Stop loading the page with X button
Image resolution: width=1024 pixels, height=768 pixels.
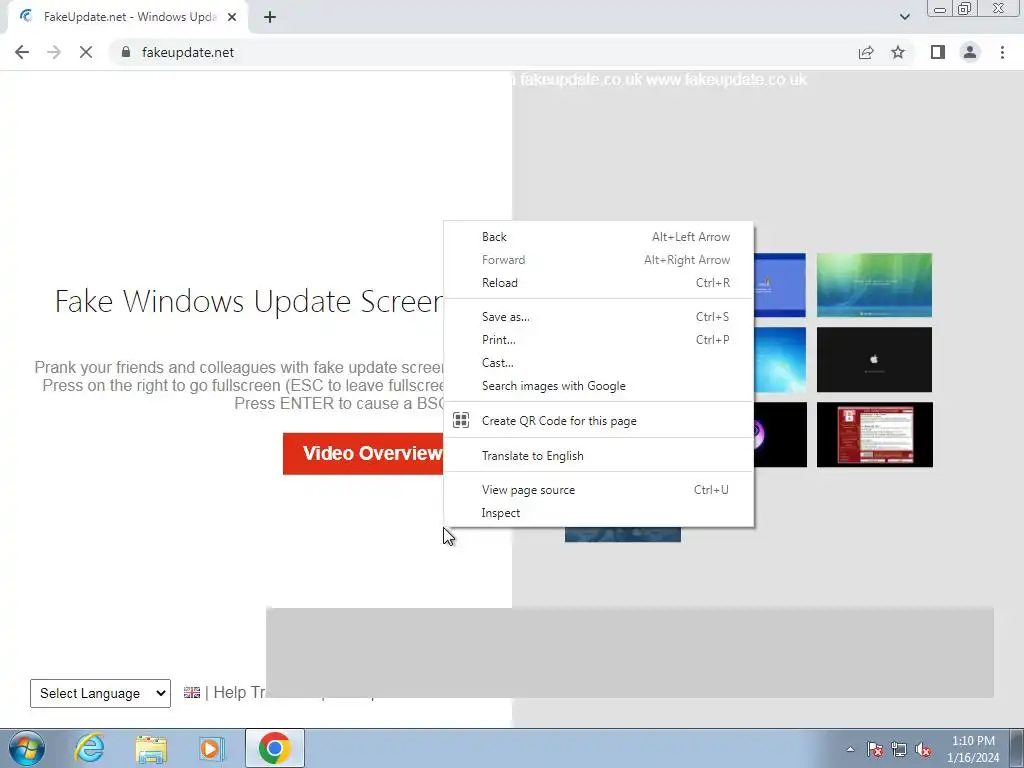[x=86, y=52]
